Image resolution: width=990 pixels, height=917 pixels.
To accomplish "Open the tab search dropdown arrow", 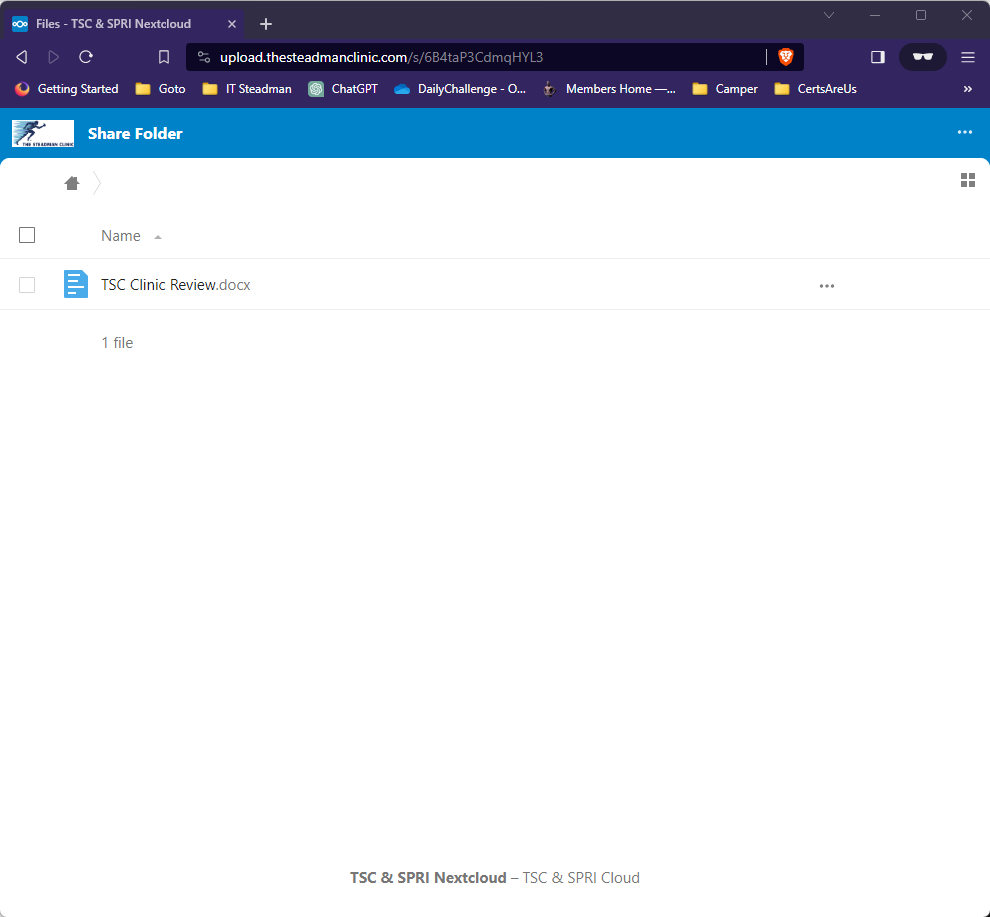I will 829,15.
